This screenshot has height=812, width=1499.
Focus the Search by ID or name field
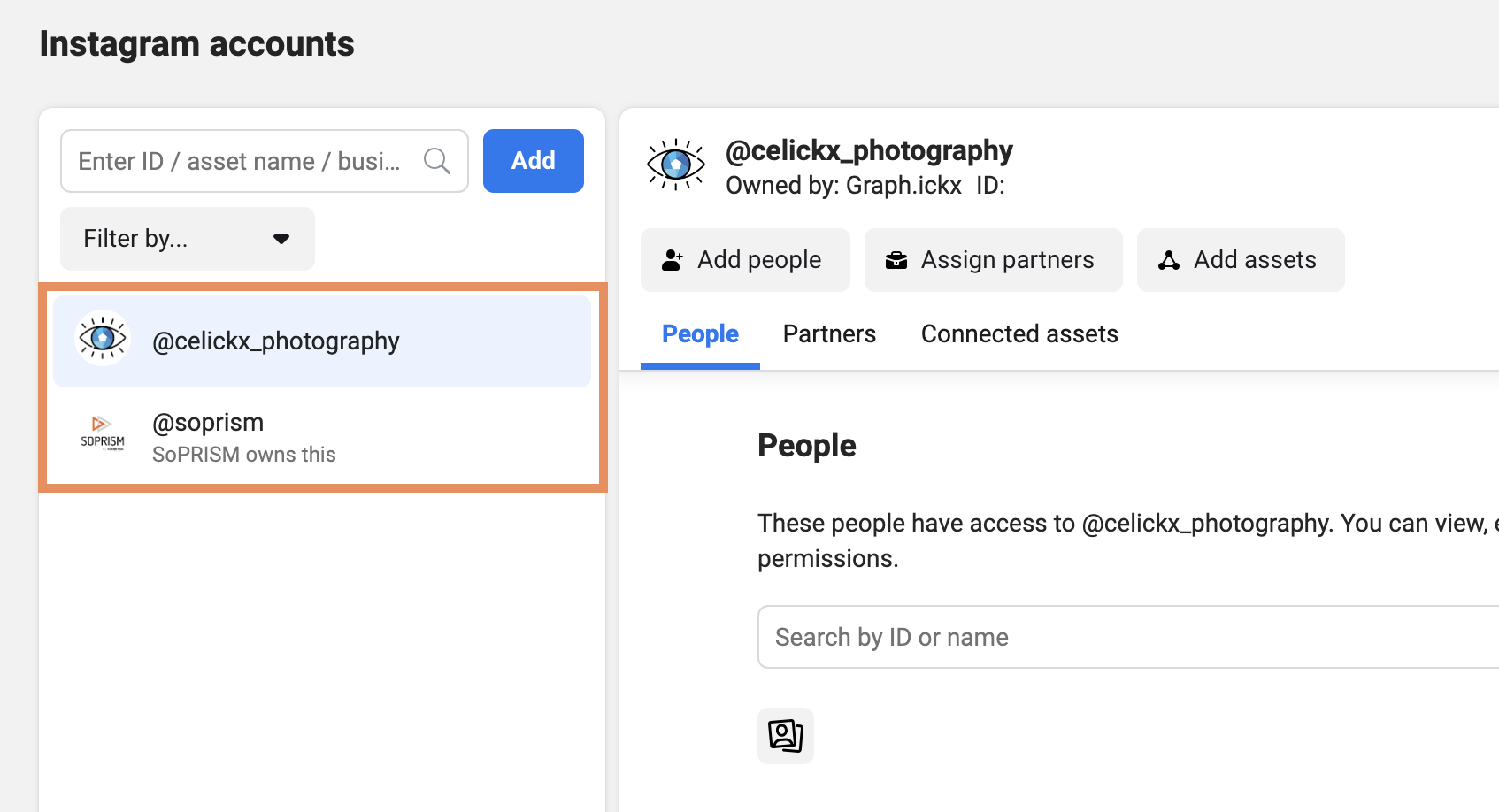click(x=1128, y=637)
